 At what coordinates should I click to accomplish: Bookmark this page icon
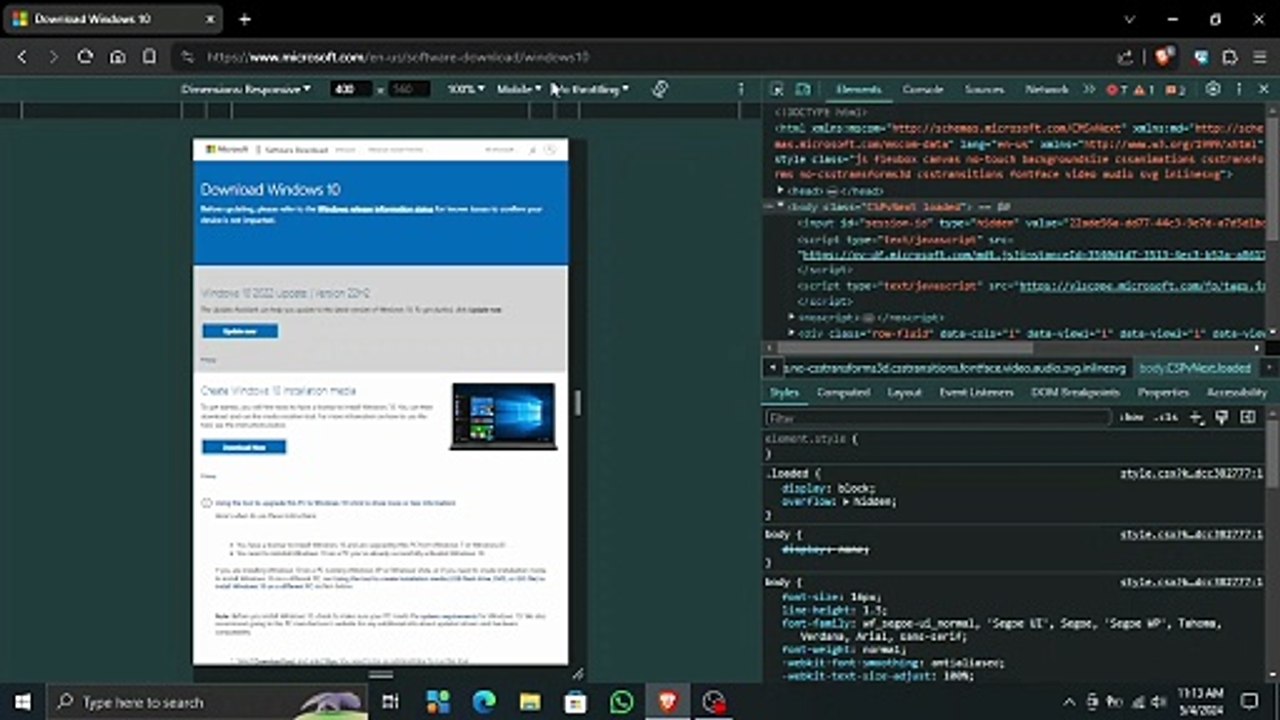[x=149, y=57]
